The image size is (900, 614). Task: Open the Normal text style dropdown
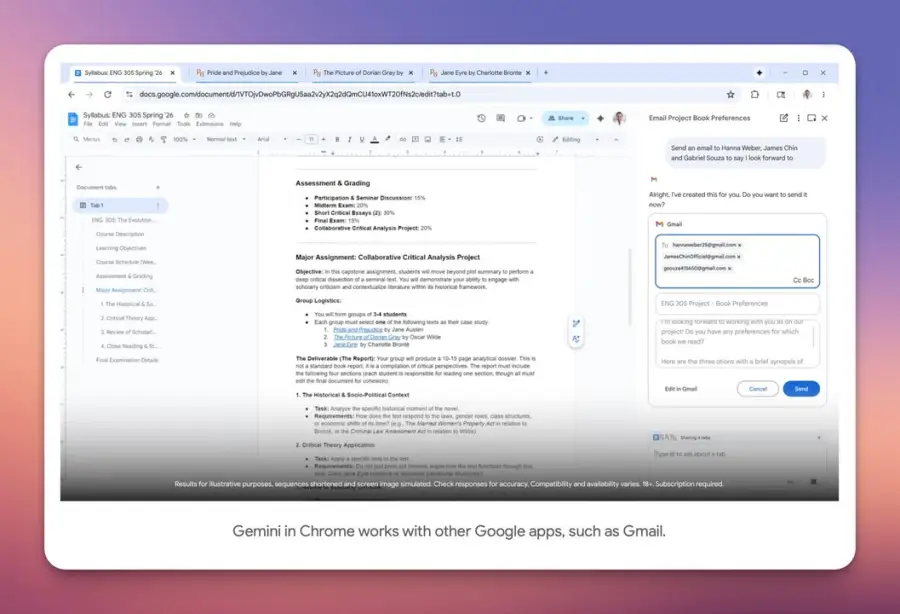coord(226,139)
